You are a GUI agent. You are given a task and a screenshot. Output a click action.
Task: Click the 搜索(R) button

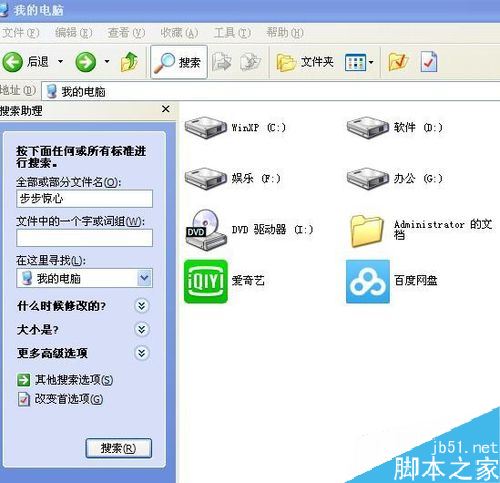click(x=119, y=448)
